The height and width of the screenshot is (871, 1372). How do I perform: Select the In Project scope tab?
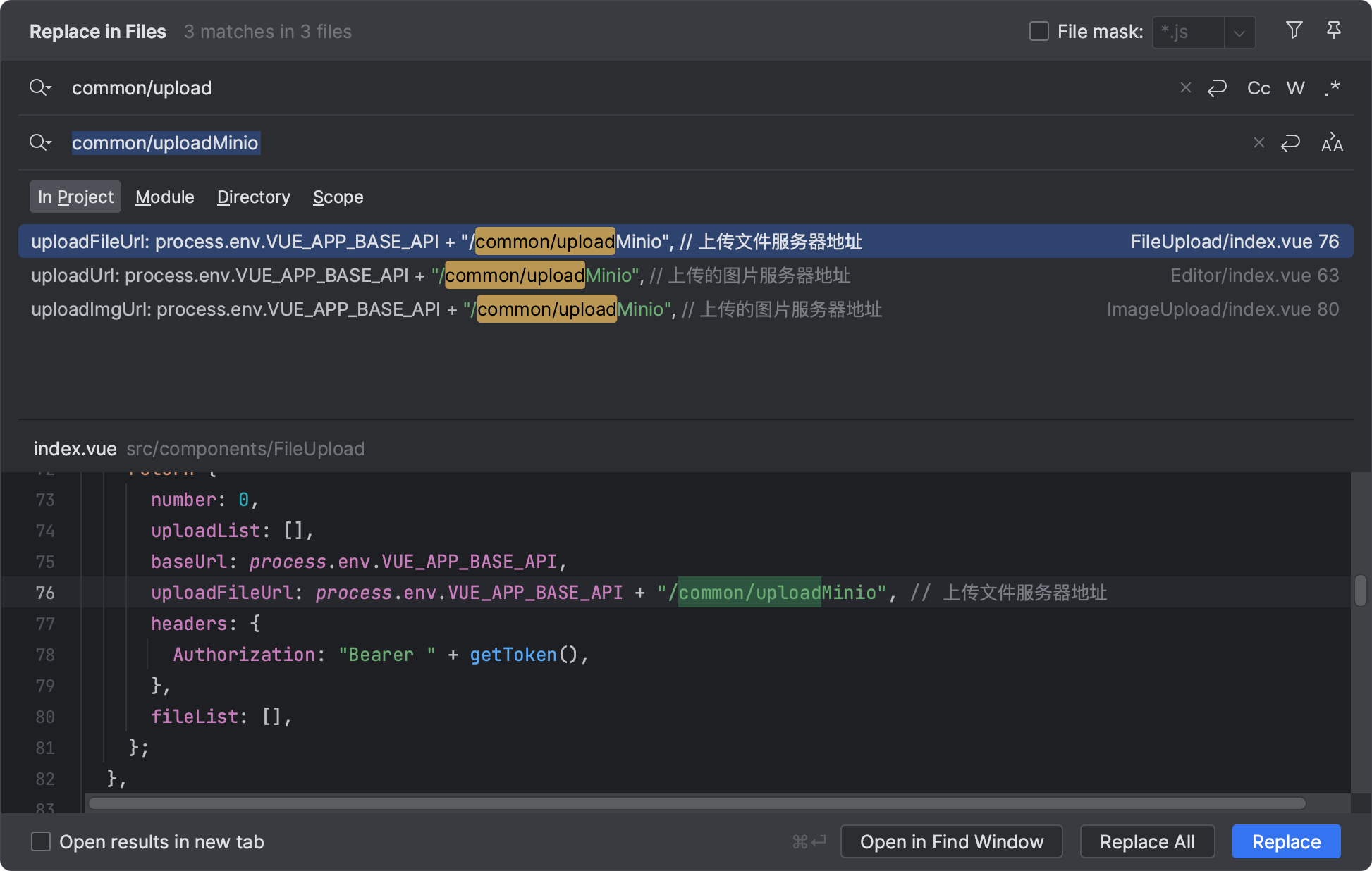click(x=75, y=197)
